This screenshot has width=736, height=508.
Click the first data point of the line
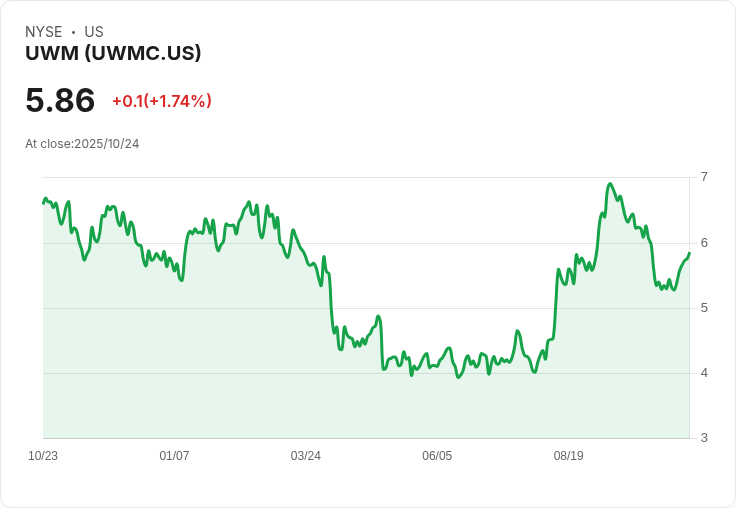[43, 203]
